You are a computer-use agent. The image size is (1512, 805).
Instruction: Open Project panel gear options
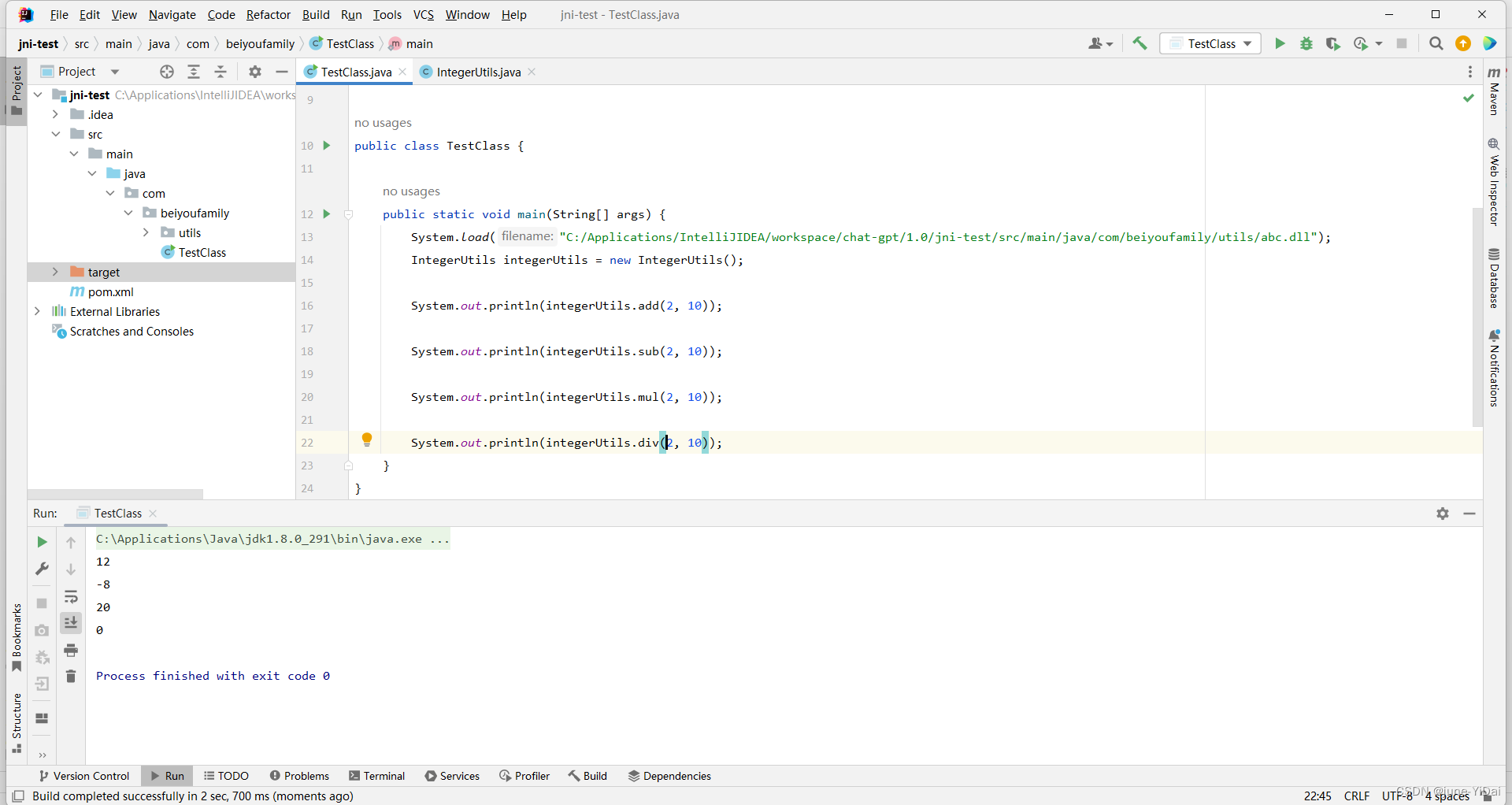pos(254,72)
